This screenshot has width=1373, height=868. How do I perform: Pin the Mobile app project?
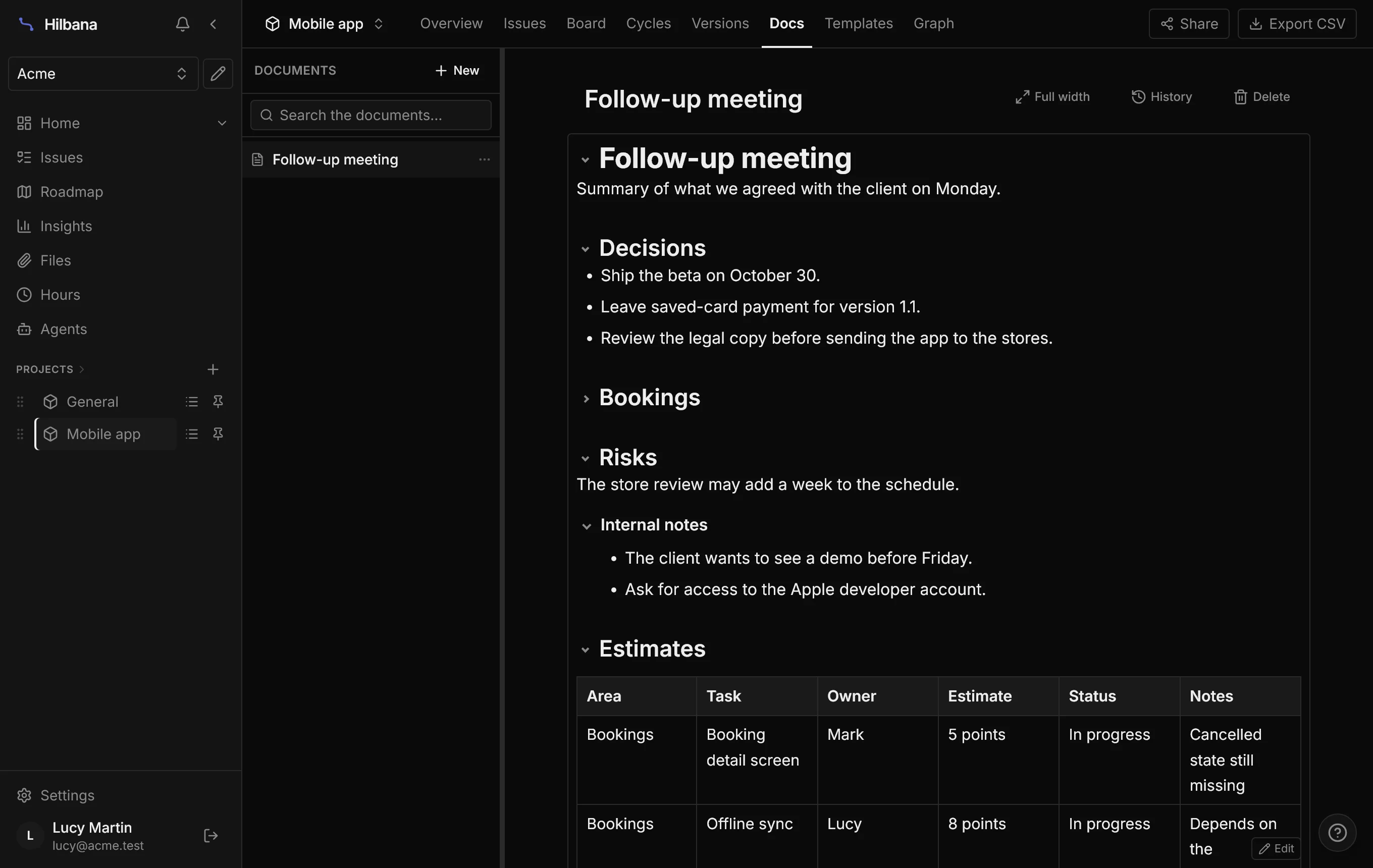tap(218, 433)
